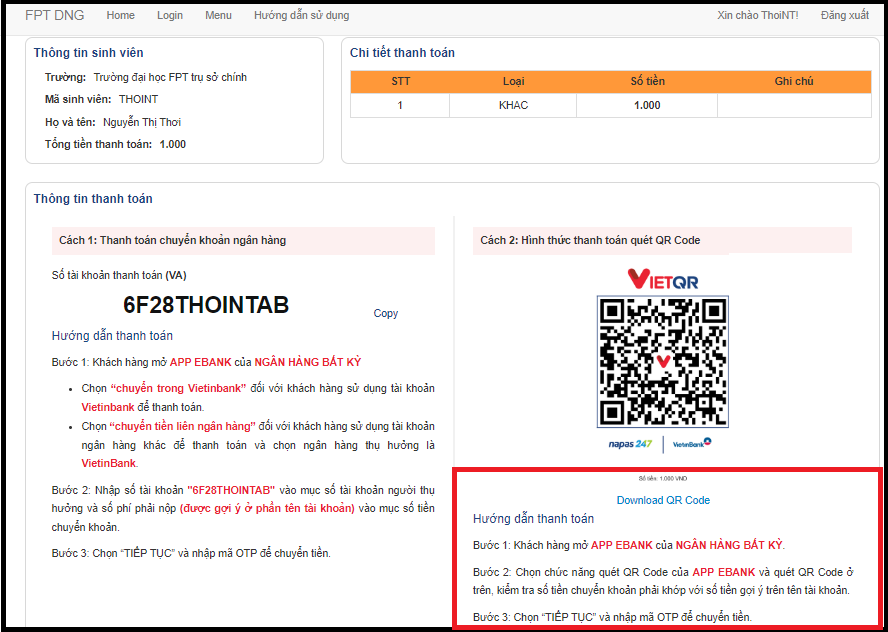Click the Số tiền column header

pyautogui.click(x=647, y=82)
